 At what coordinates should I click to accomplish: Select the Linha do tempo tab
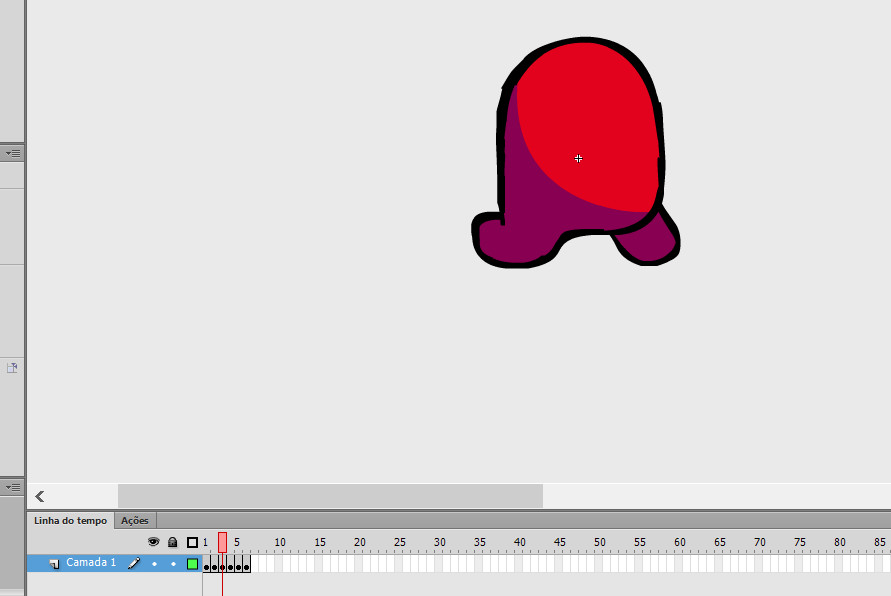[x=70, y=520]
